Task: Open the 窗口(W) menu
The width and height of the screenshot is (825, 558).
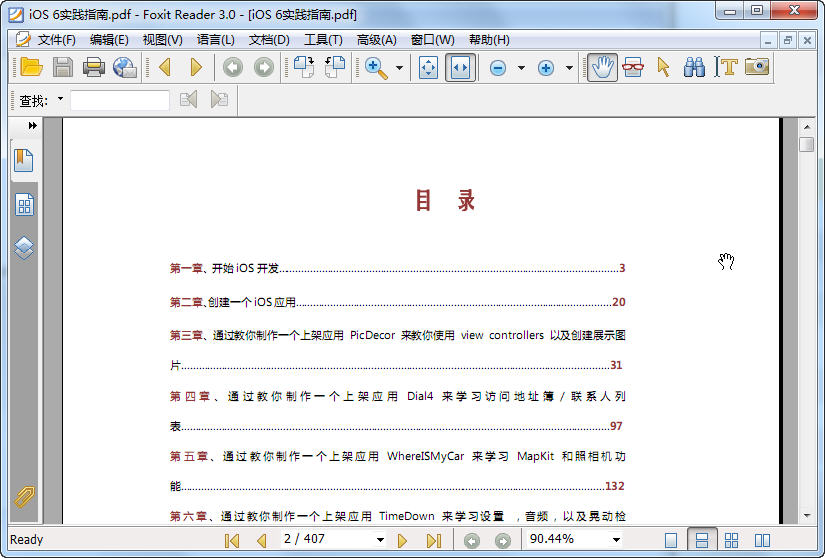Action: pos(432,40)
